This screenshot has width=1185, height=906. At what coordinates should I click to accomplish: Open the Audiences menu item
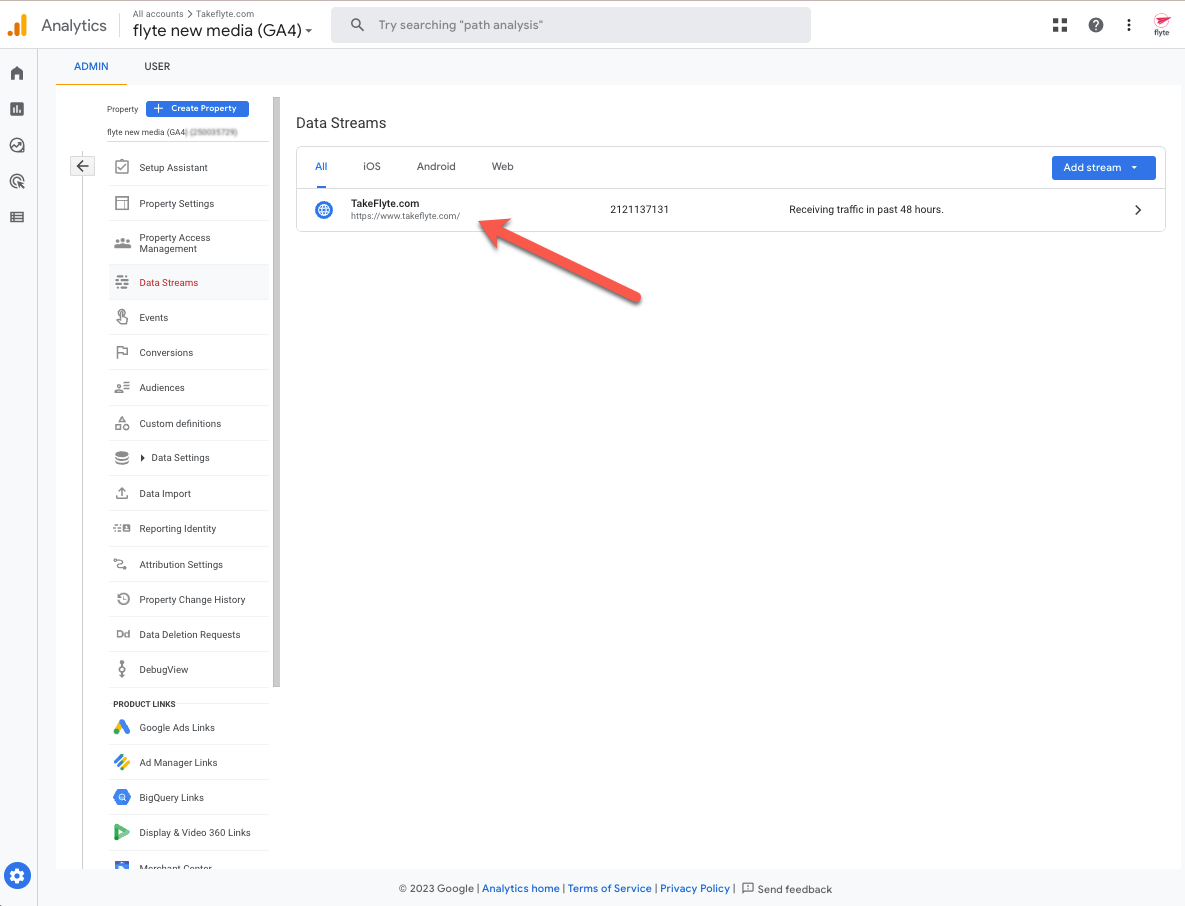[189, 388]
